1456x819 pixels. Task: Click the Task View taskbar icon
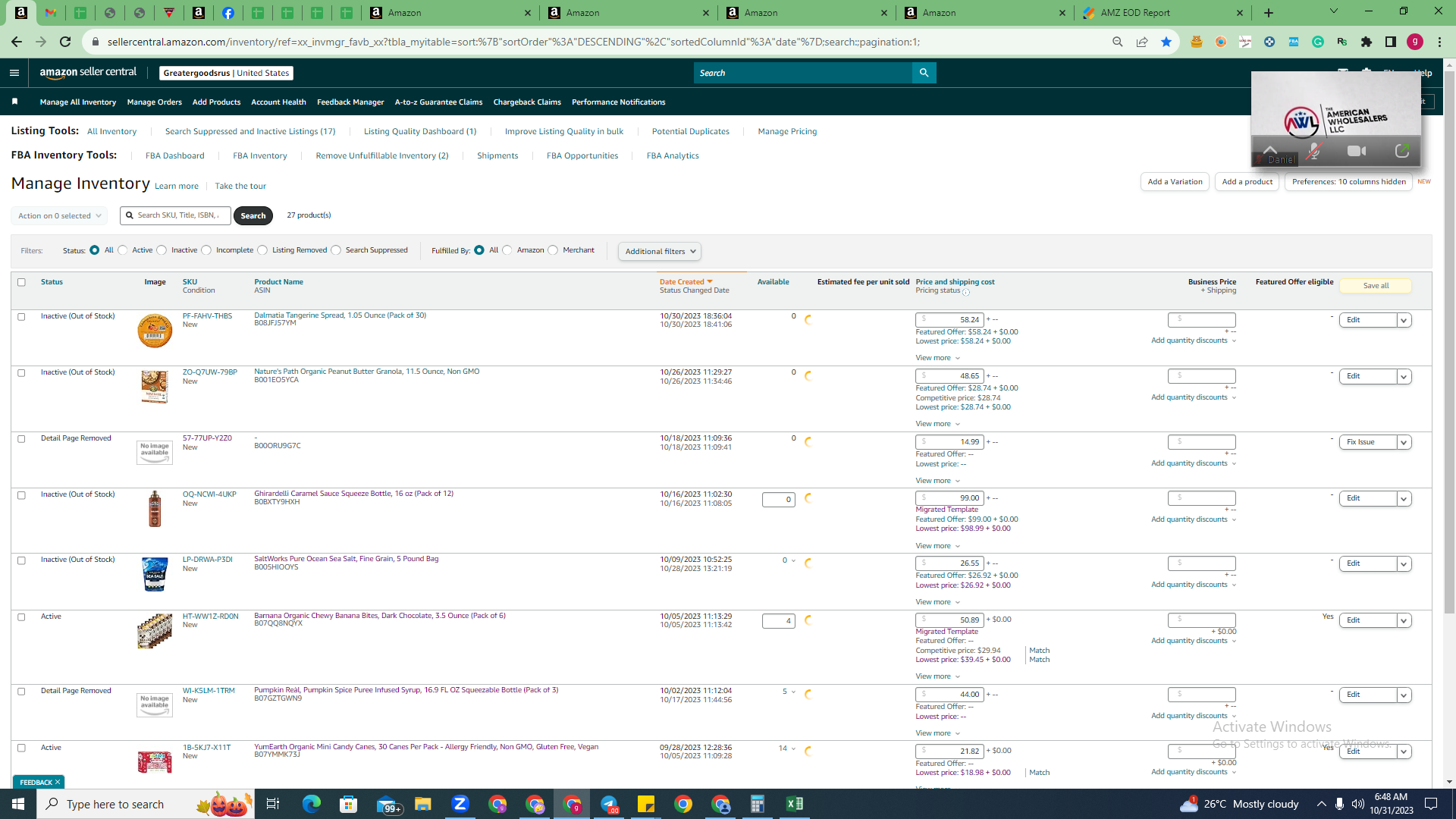[273, 804]
